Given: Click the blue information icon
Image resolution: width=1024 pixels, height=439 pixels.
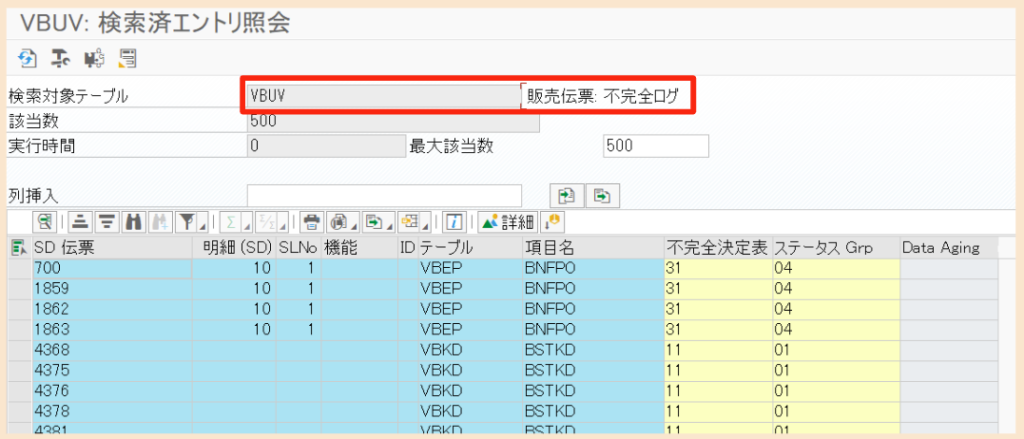Looking at the screenshot, I should [454, 223].
